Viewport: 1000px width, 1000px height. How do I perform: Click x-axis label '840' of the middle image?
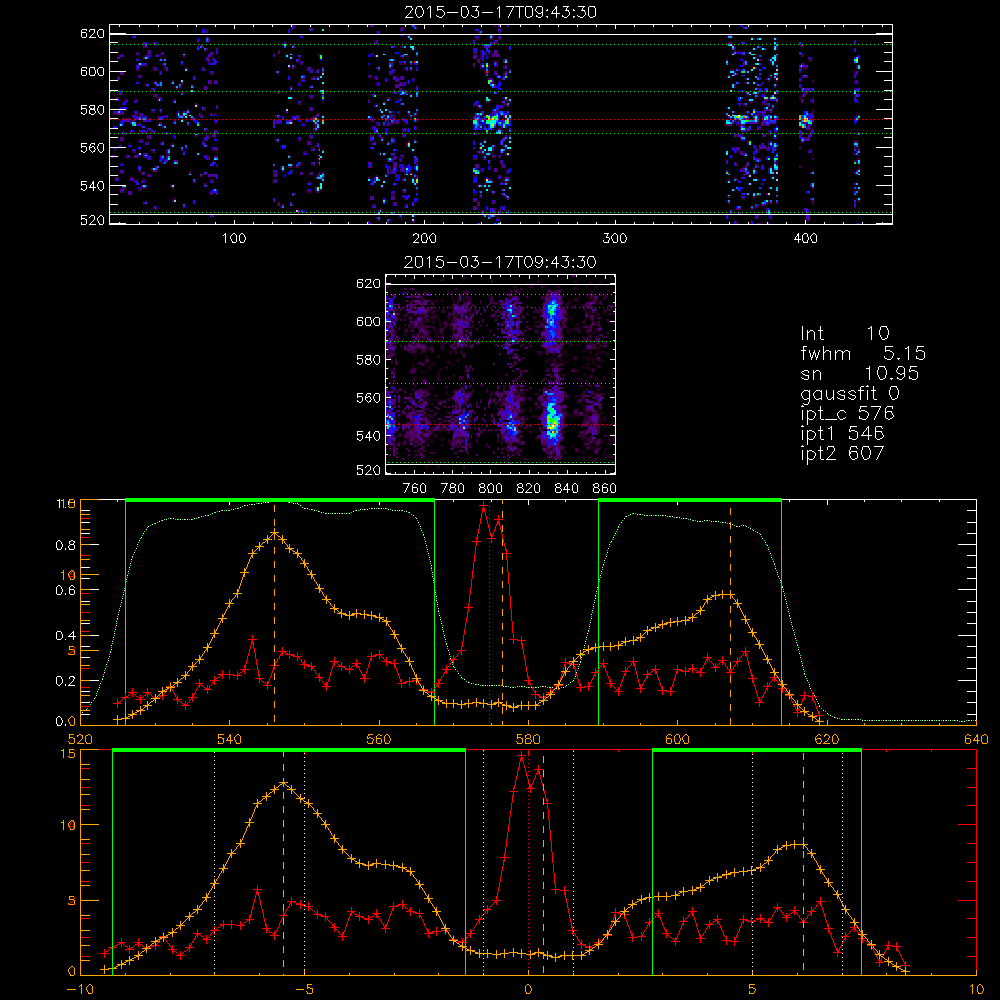[567, 489]
